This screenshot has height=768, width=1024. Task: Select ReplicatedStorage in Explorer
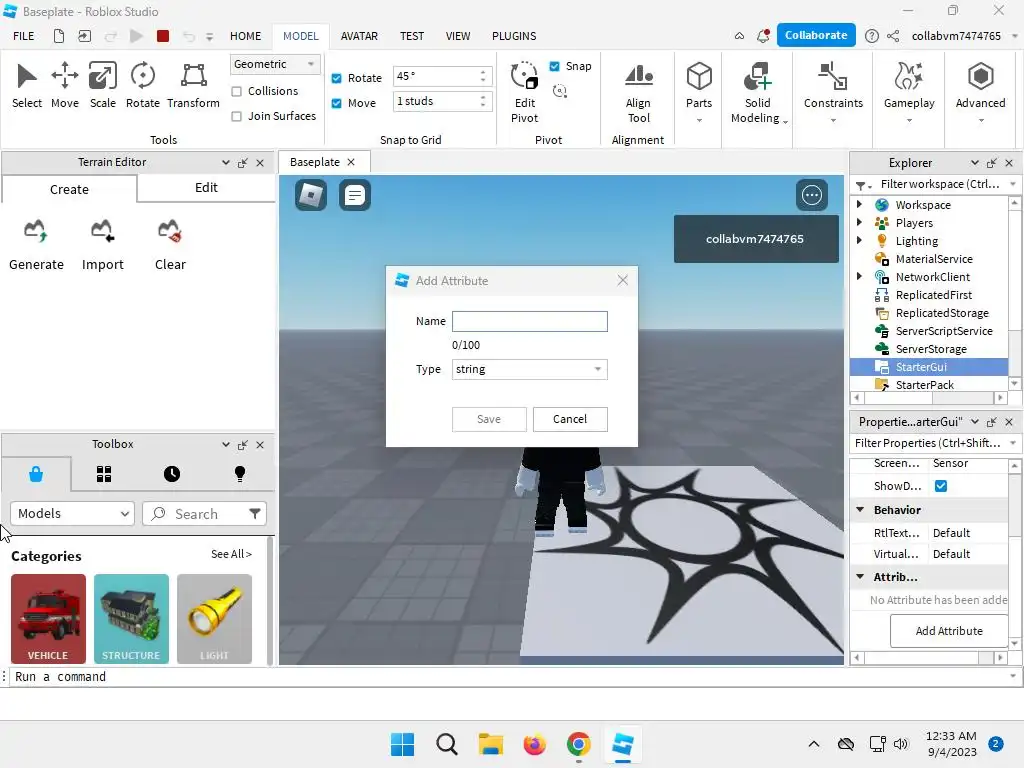[942, 313]
